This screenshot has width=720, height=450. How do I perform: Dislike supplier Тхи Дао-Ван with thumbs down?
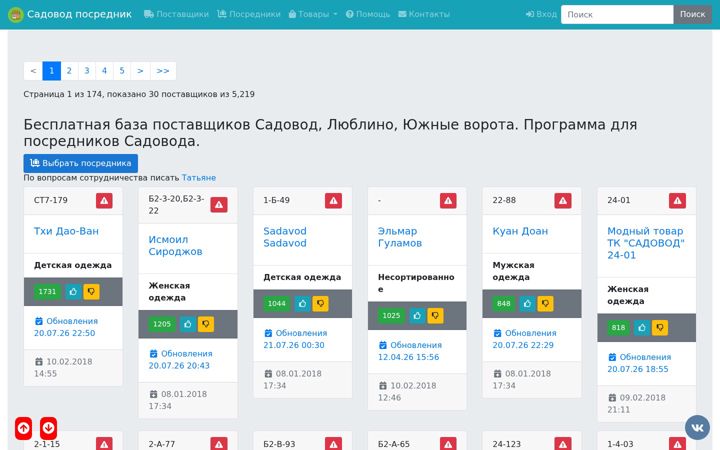coord(91,292)
